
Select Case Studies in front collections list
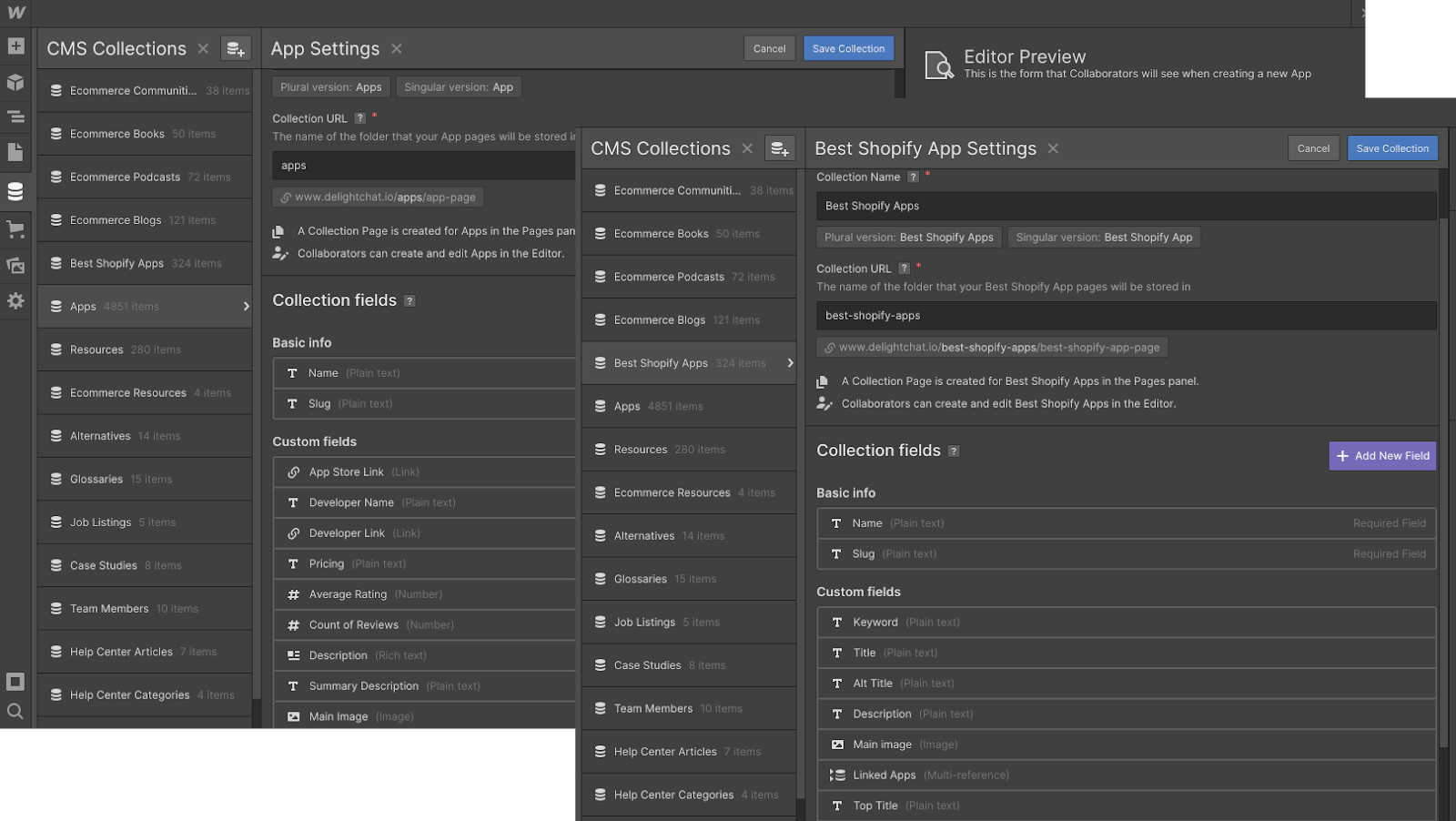tap(689, 665)
